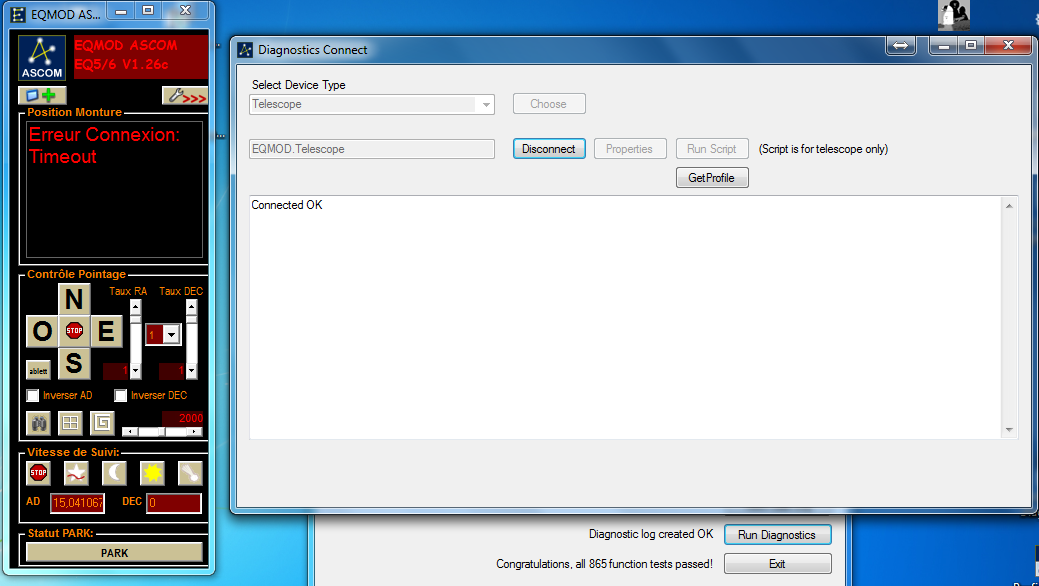Click the 'Connected OK' log text
1039x586 pixels.
tap(287, 205)
